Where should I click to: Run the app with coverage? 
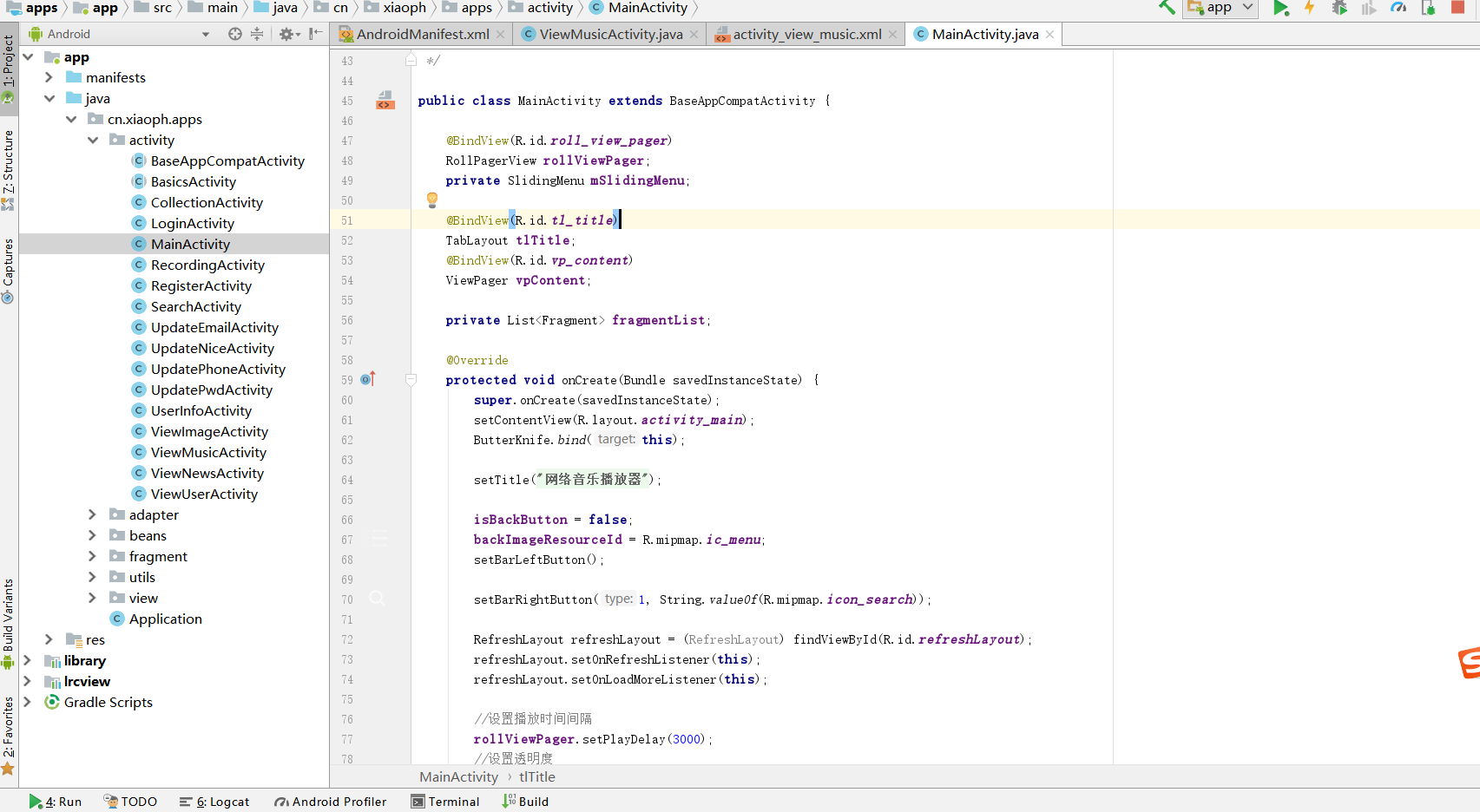(1369, 8)
